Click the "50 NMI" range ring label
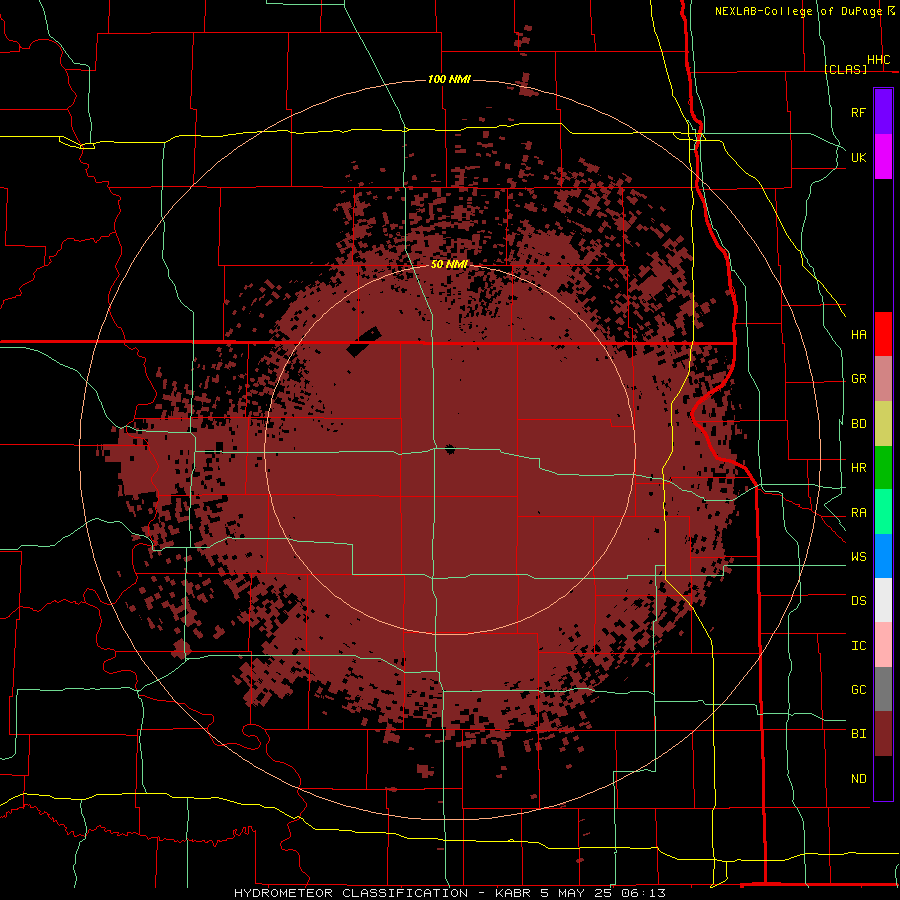900x900 pixels. (449, 264)
